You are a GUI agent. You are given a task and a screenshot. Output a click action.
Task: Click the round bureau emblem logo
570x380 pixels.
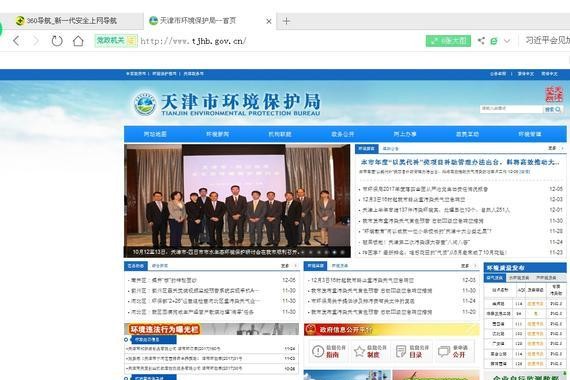(x=145, y=104)
